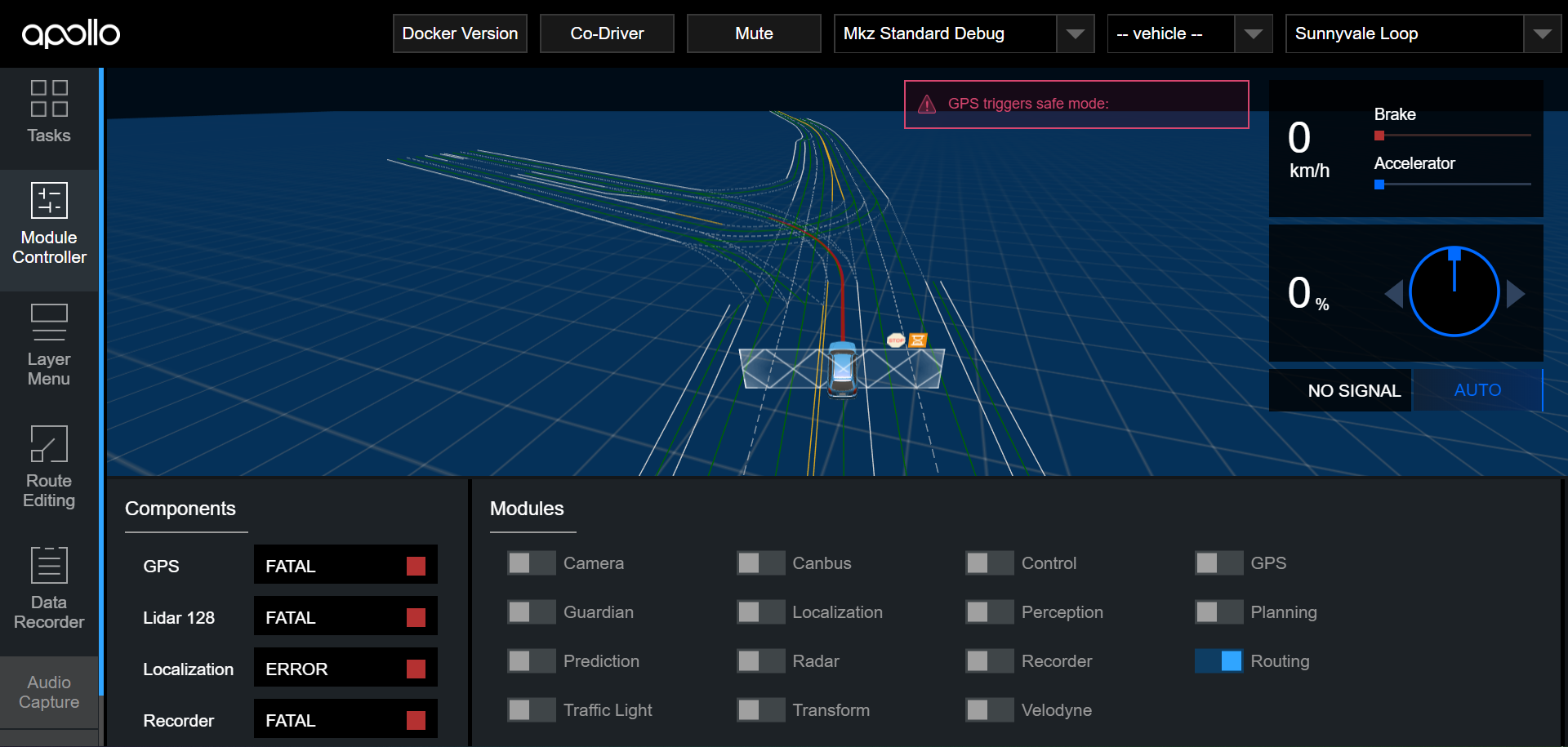Enable the Camera module
This screenshot has height=747, width=1568.
(531, 562)
